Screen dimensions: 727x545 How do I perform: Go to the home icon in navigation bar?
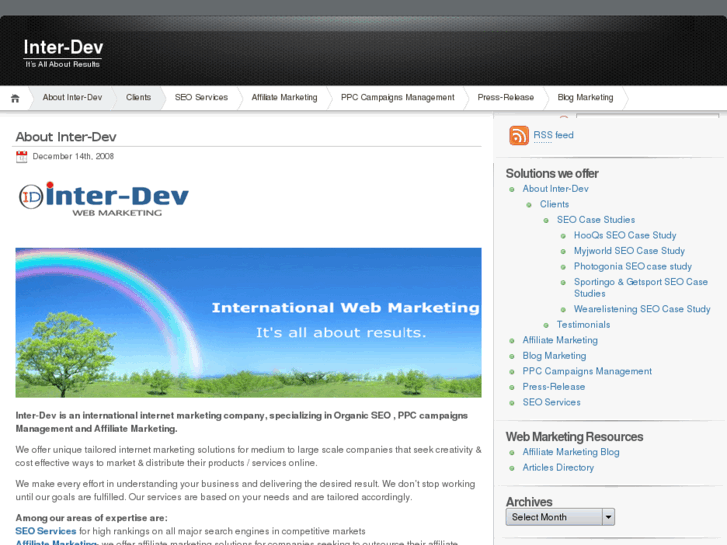pos(15,98)
